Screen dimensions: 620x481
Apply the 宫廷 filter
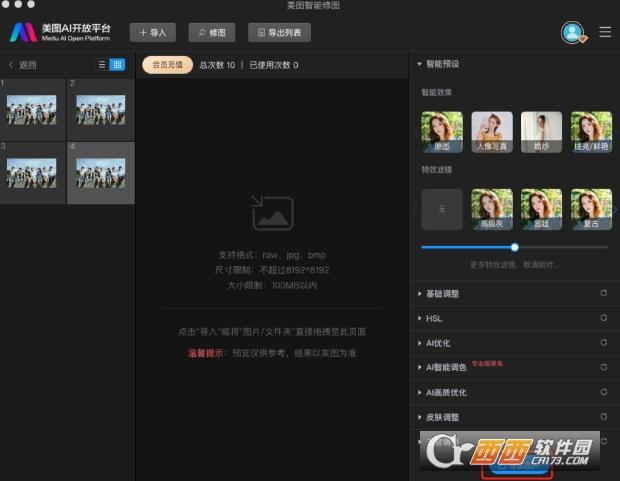coord(541,209)
